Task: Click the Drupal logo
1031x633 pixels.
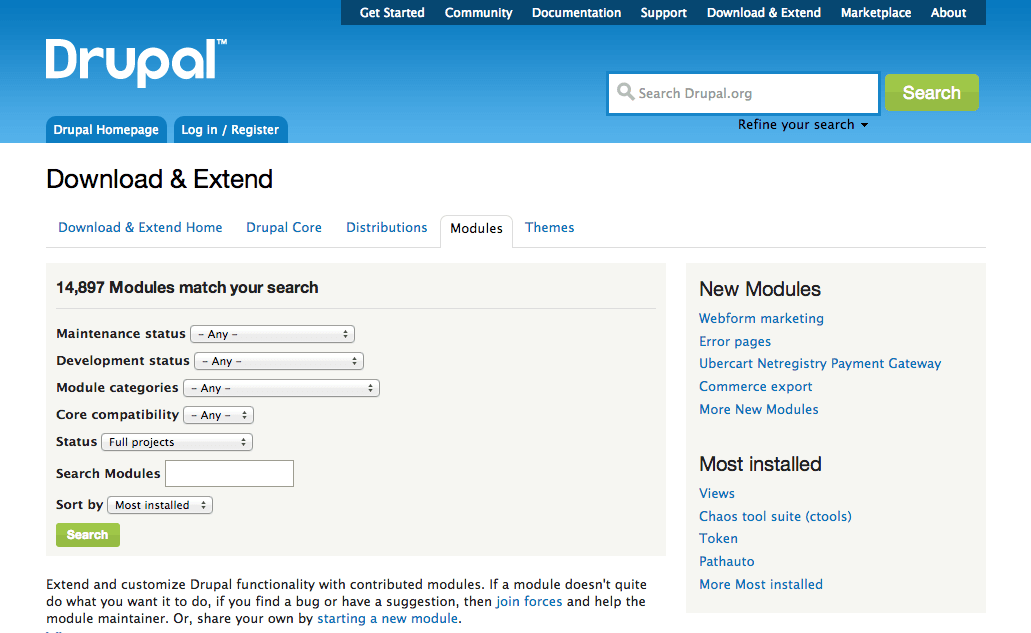Action: [136, 62]
